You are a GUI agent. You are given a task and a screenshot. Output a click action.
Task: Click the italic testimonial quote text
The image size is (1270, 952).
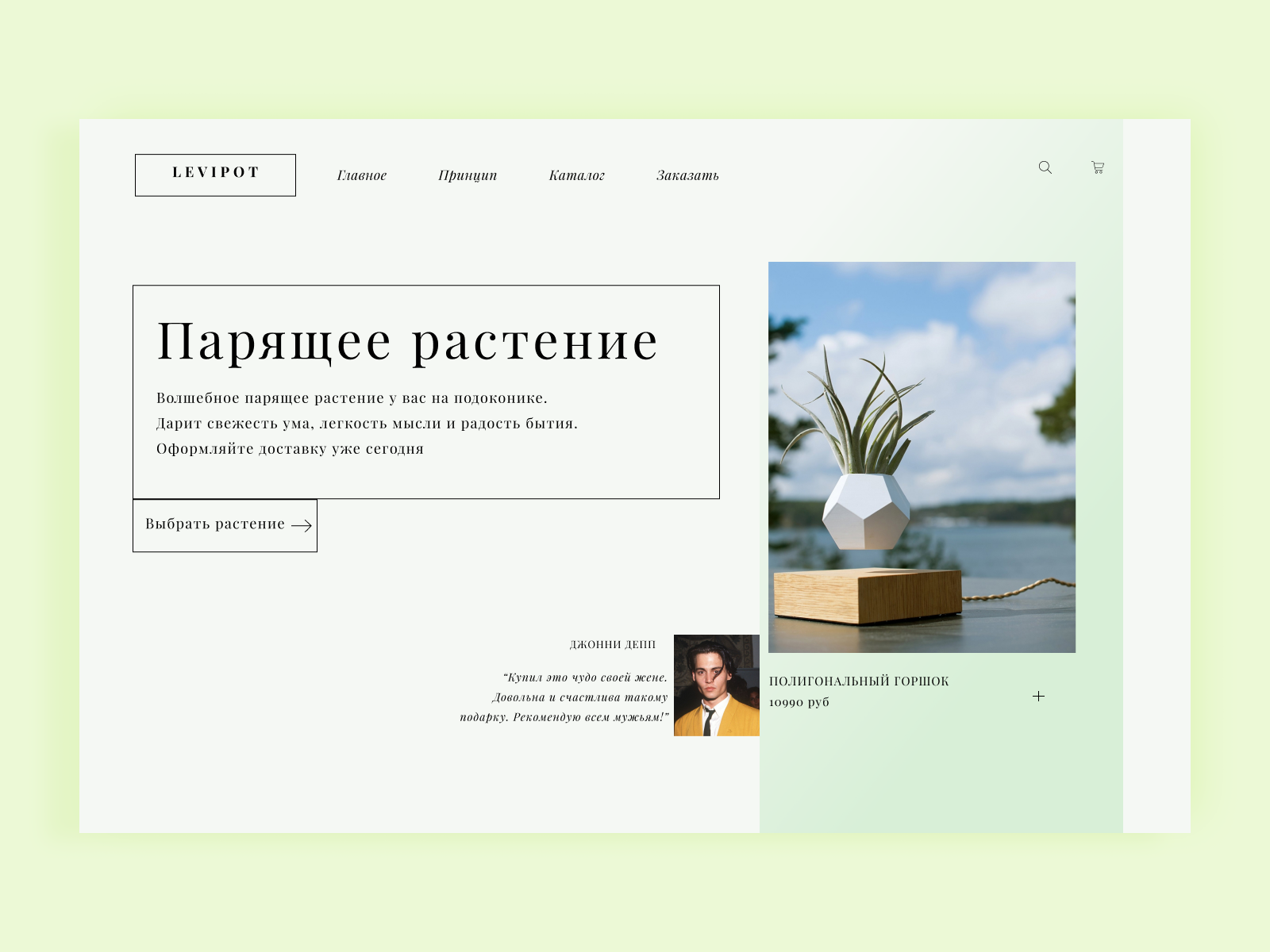click(564, 697)
